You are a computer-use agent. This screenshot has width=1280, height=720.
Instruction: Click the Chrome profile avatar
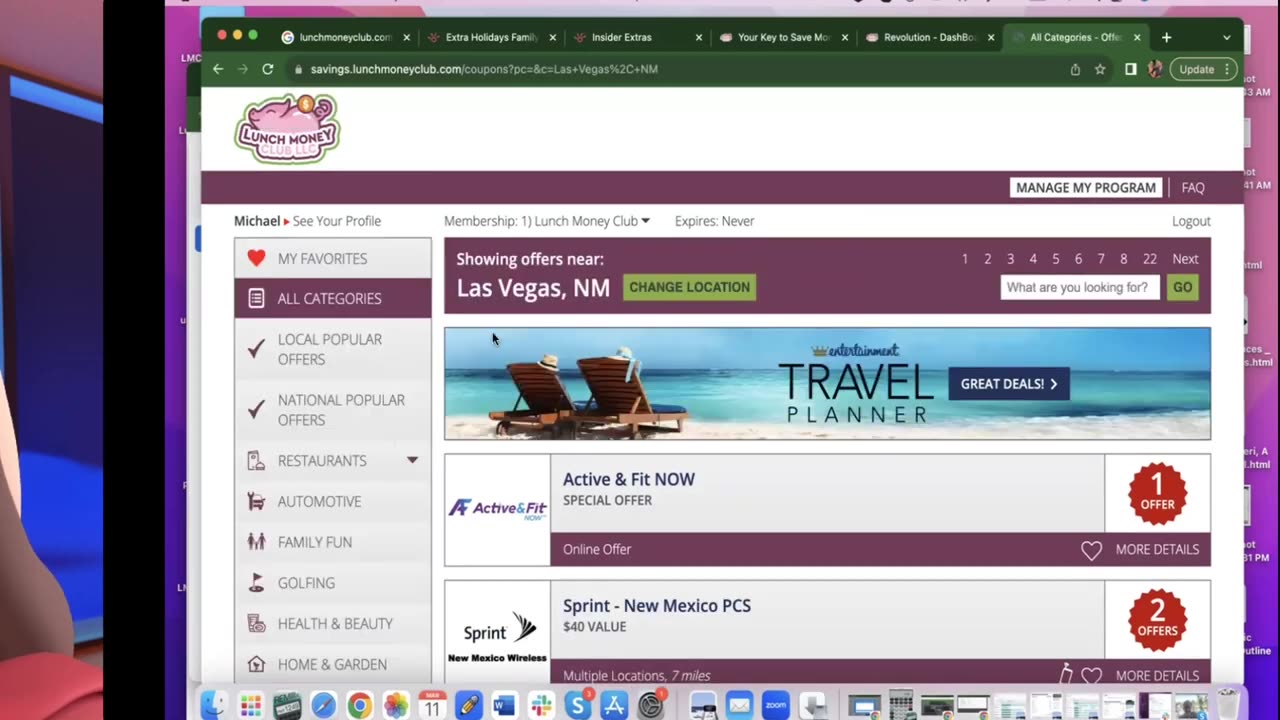tap(1155, 69)
